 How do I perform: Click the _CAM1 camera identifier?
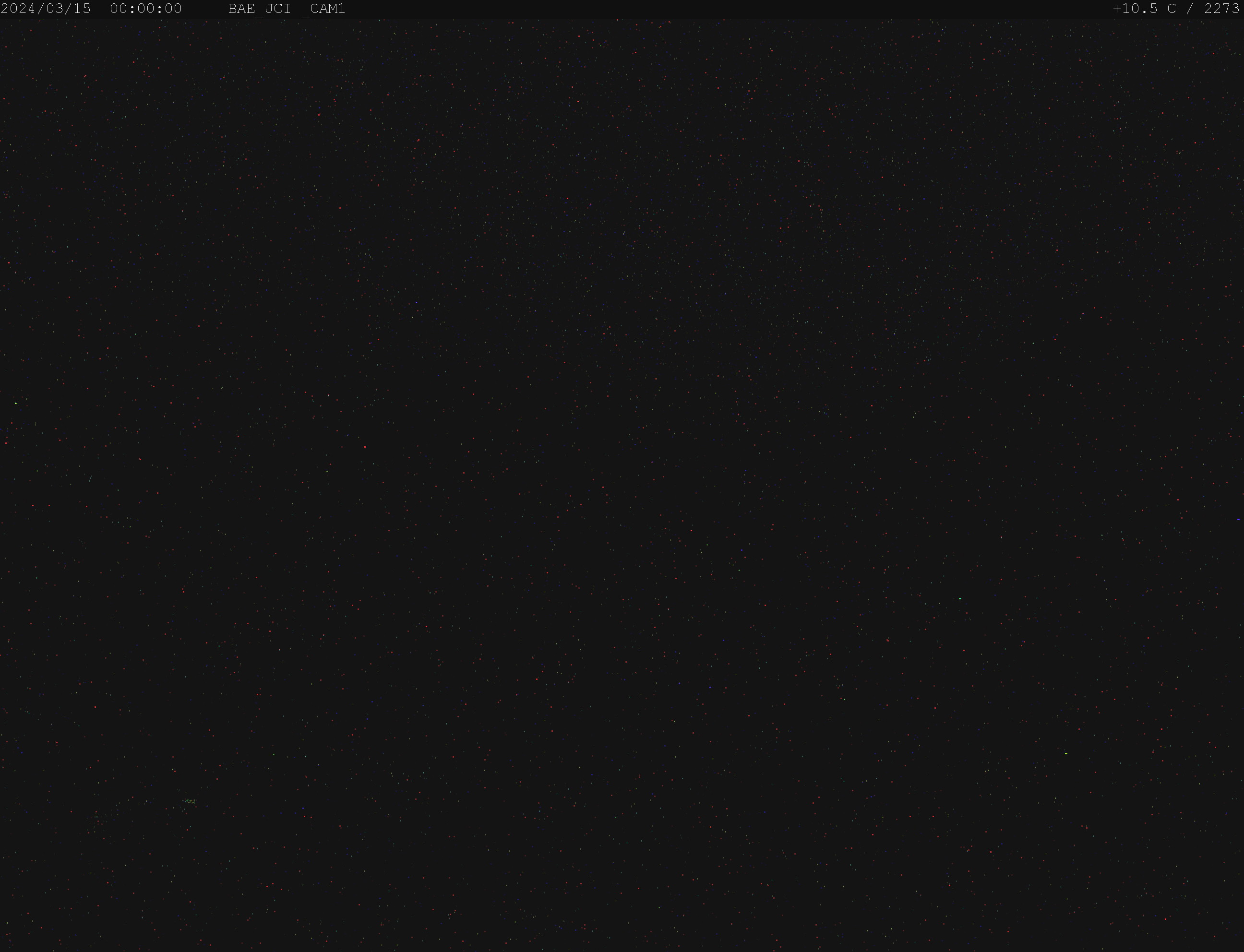click(x=323, y=10)
